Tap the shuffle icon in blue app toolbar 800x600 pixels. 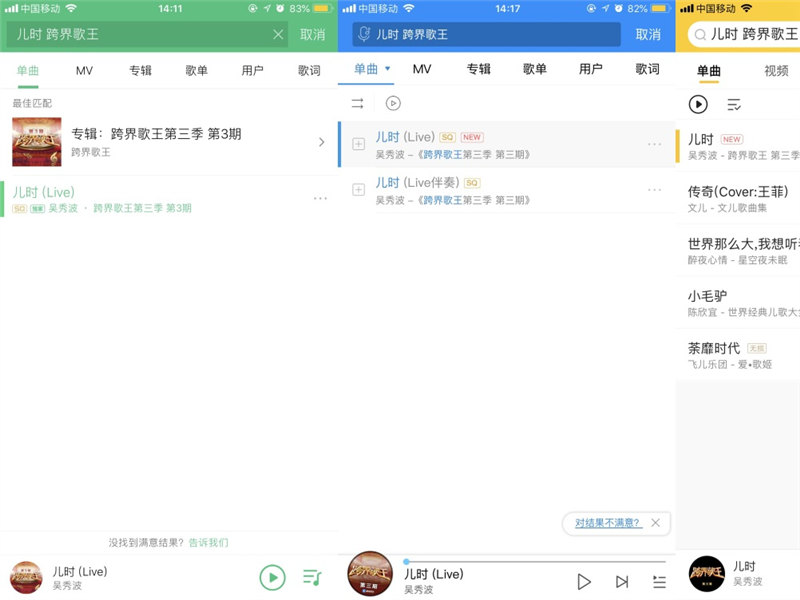pyautogui.click(x=358, y=104)
